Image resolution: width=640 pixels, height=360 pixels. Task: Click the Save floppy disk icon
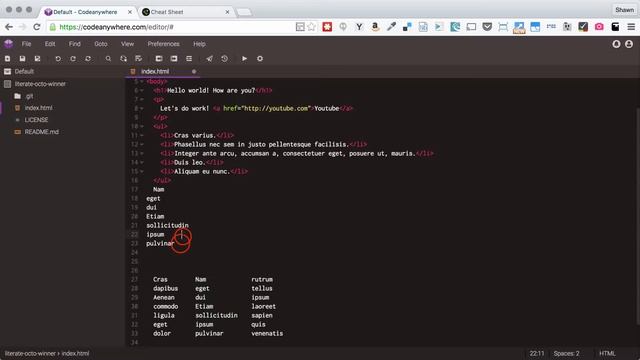[22, 59]
